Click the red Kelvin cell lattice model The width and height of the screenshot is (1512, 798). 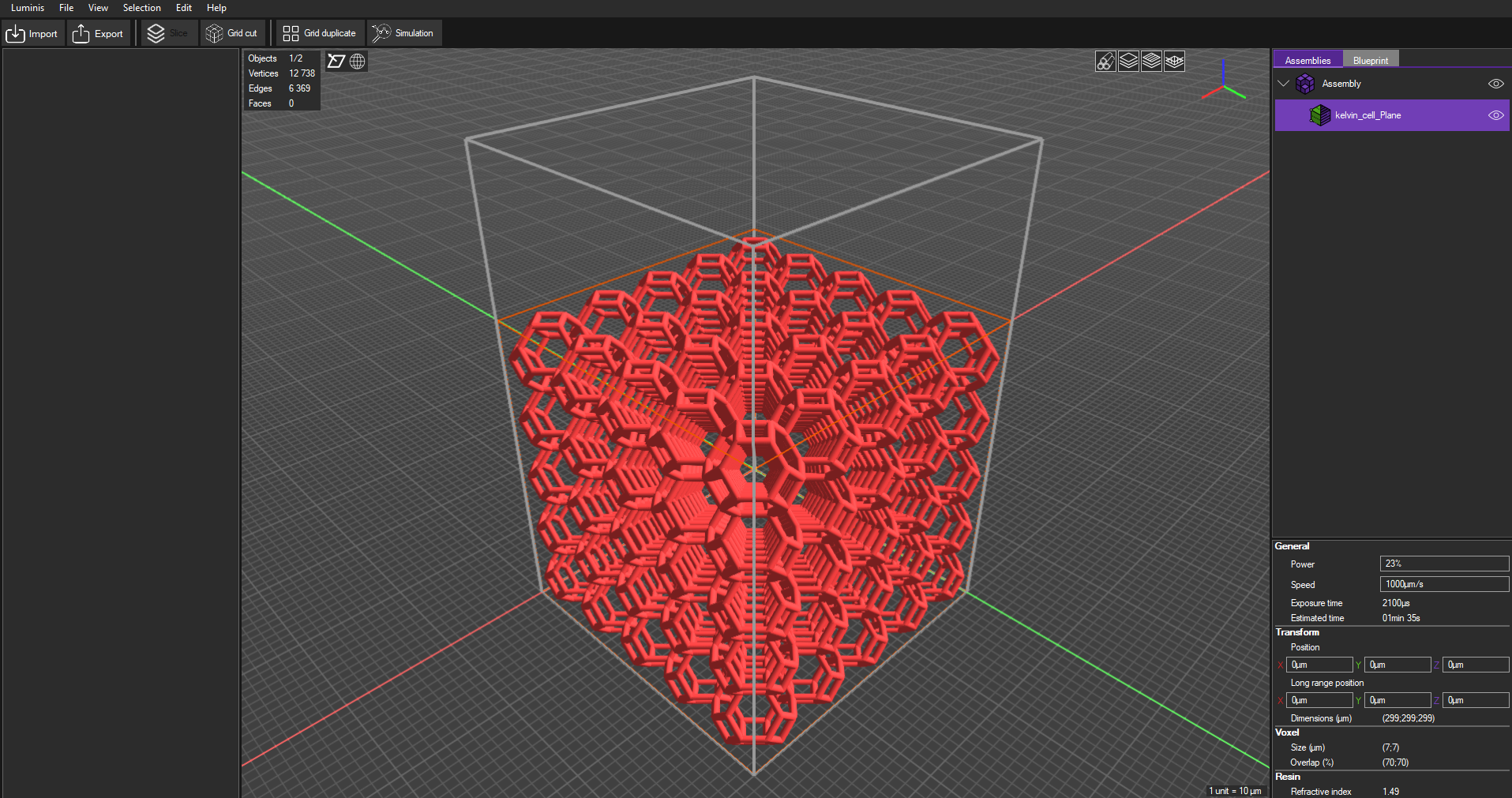[754, 489]
